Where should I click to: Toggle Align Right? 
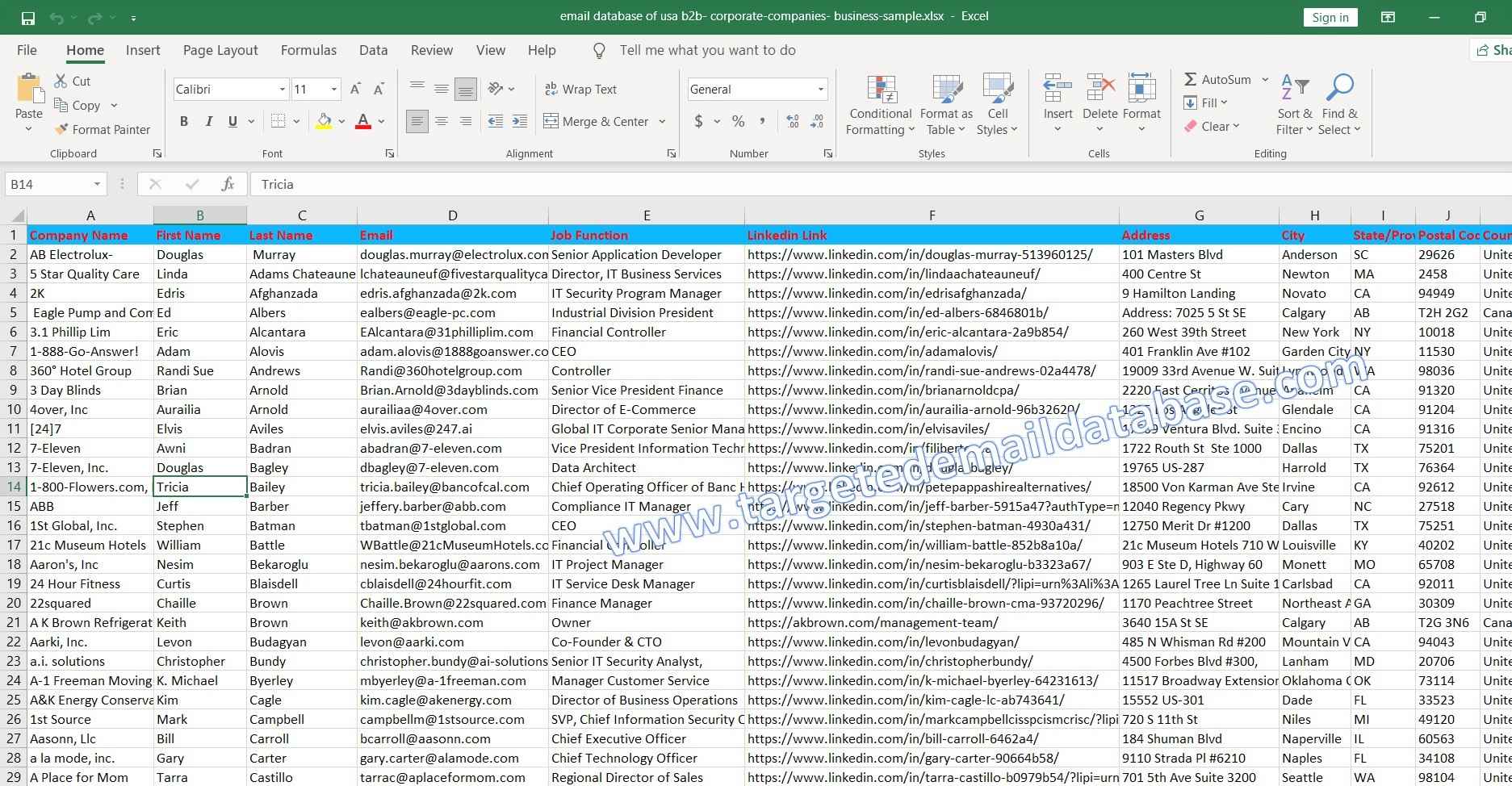click(x=466, y=121)
